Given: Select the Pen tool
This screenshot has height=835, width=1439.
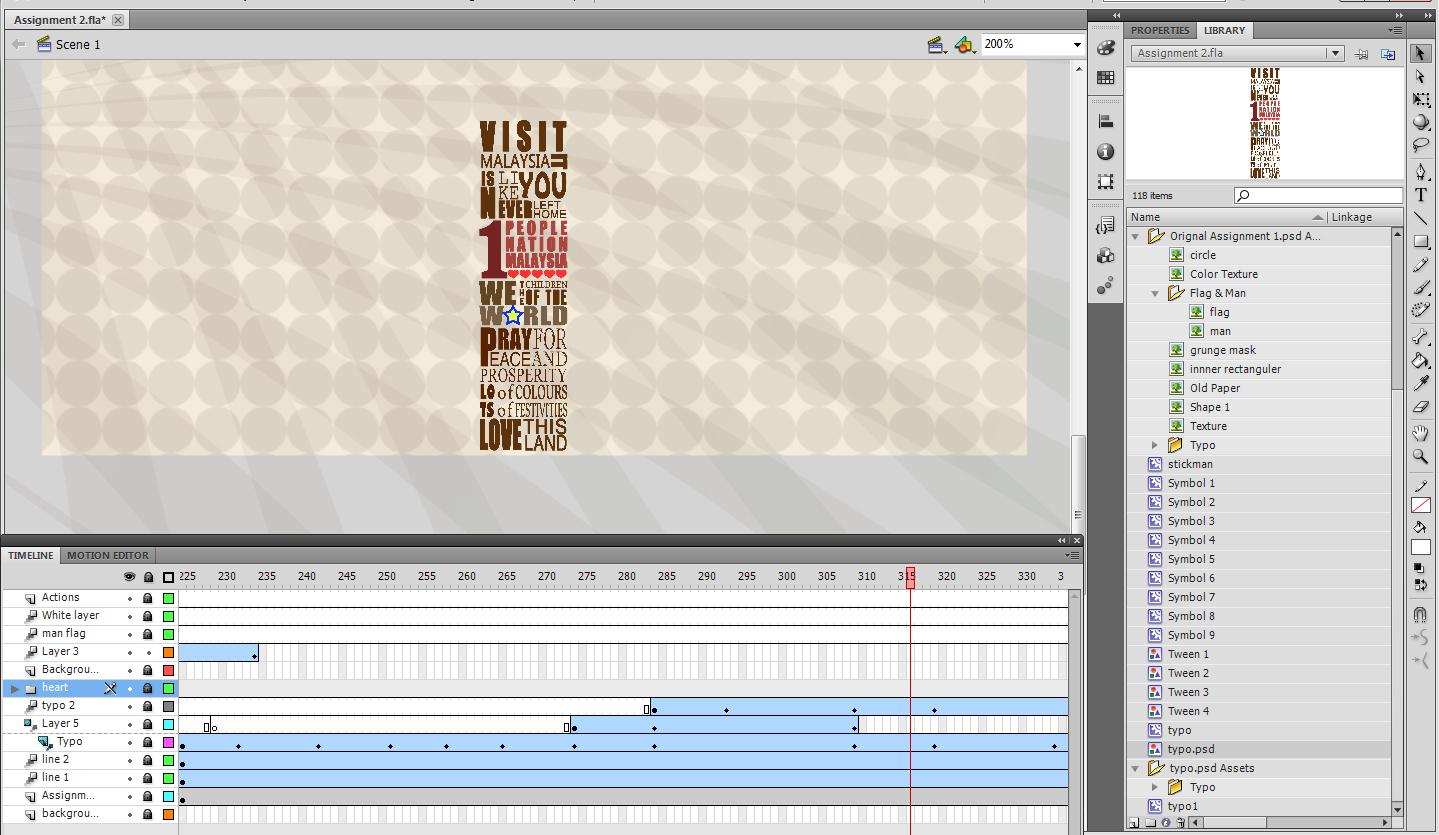Looking at the screenshot, I should 1420,172.
